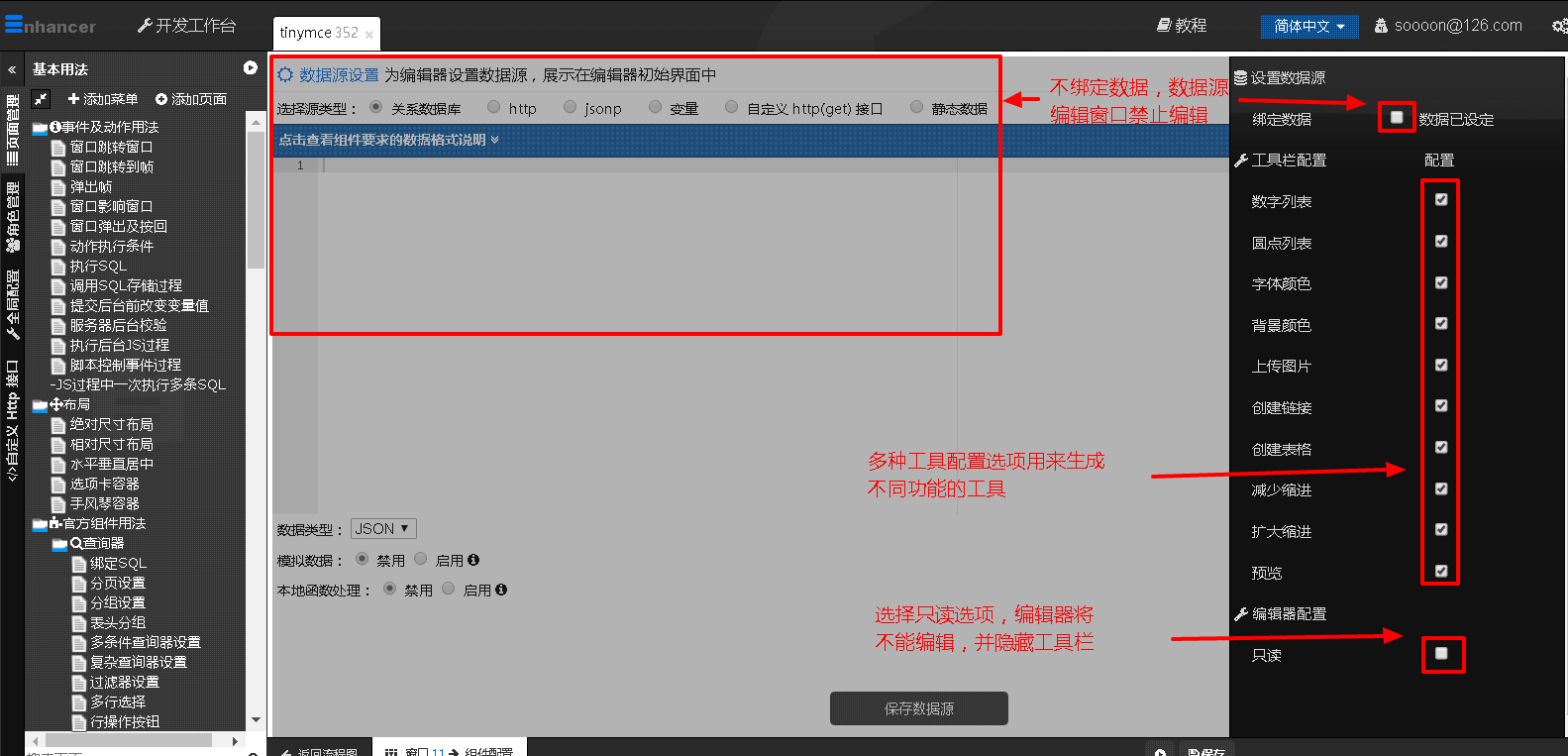Viewport: 1568px width, 756px height.
Task: Collapse the 布局 folder in tree
Action: pyautogui.click(x=40, y=405)
